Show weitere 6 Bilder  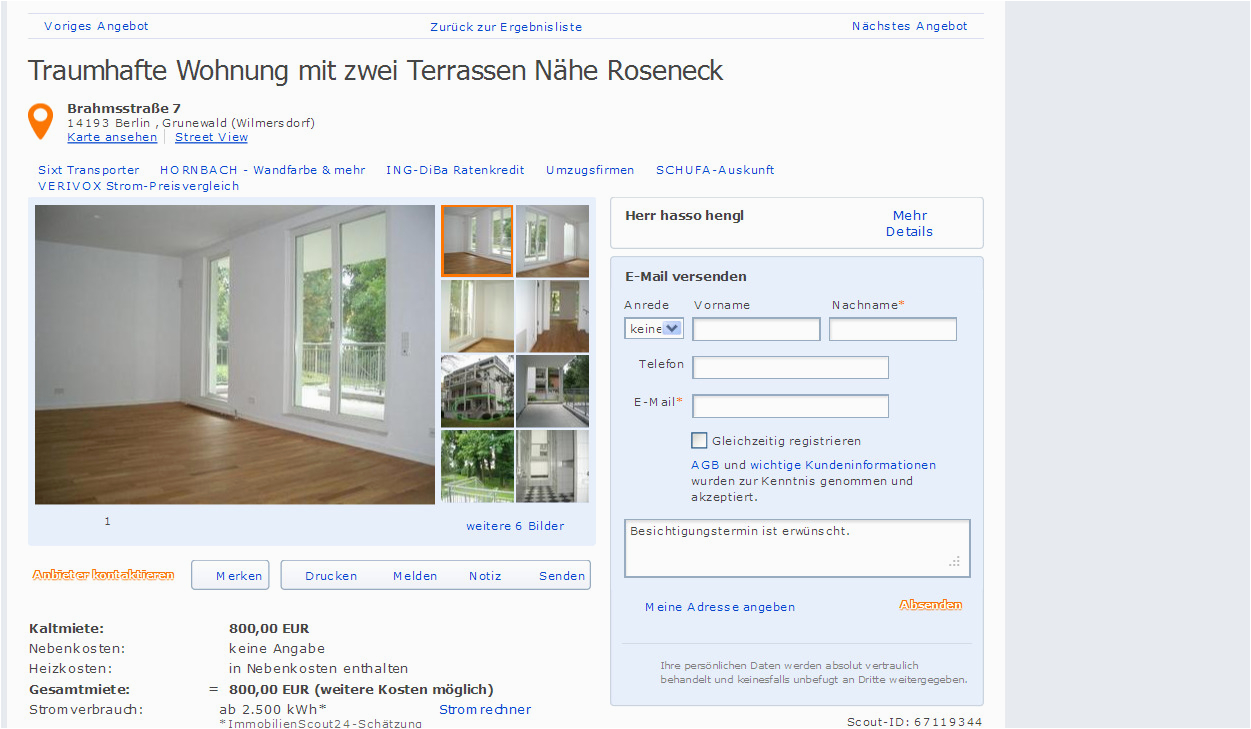(x=515, y=526)
